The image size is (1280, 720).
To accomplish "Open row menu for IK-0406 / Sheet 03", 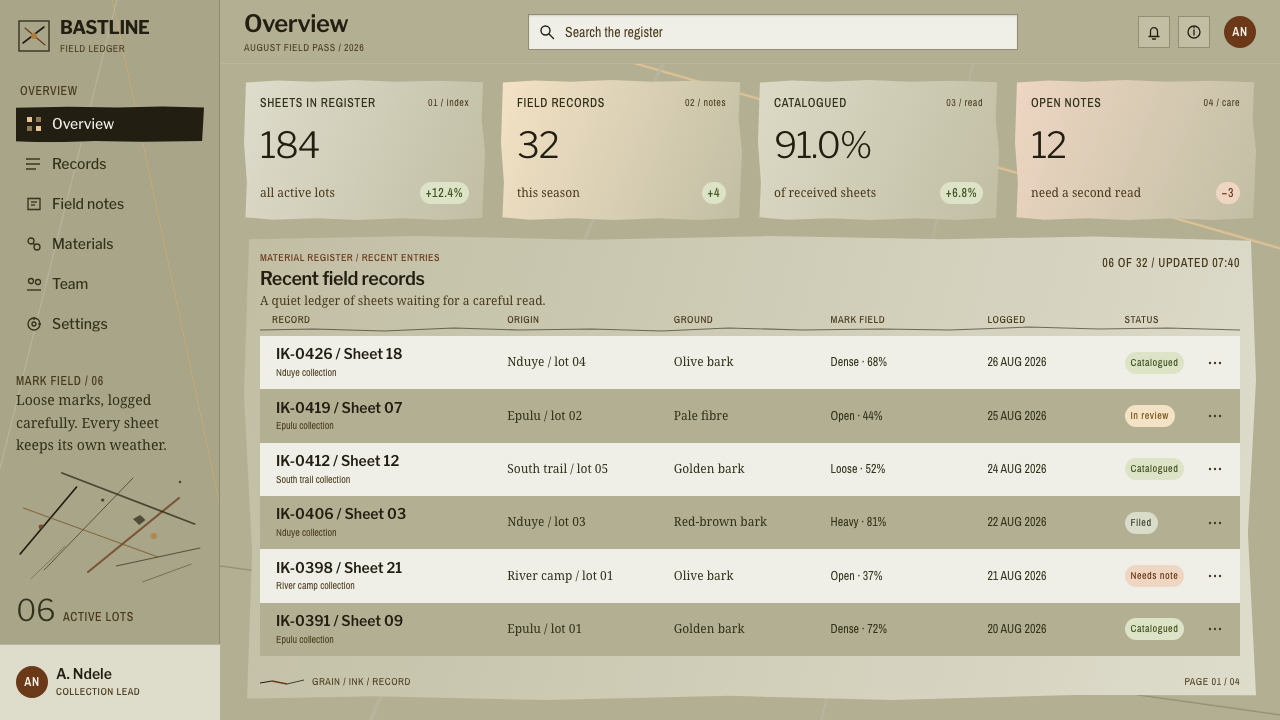I will [1215, 522].
